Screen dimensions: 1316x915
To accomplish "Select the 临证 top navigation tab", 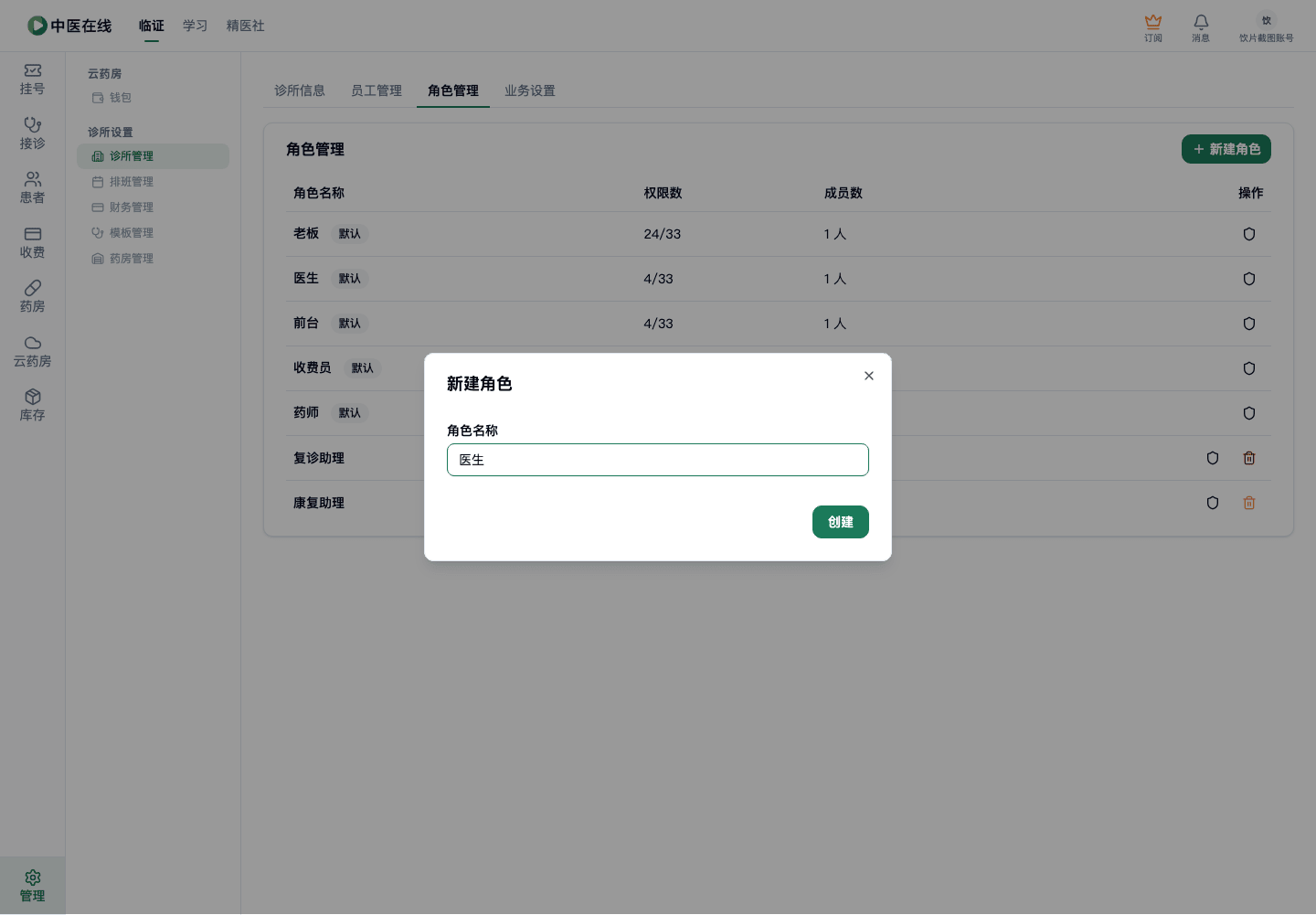I will pyautogui.click(x=152, y=26).
